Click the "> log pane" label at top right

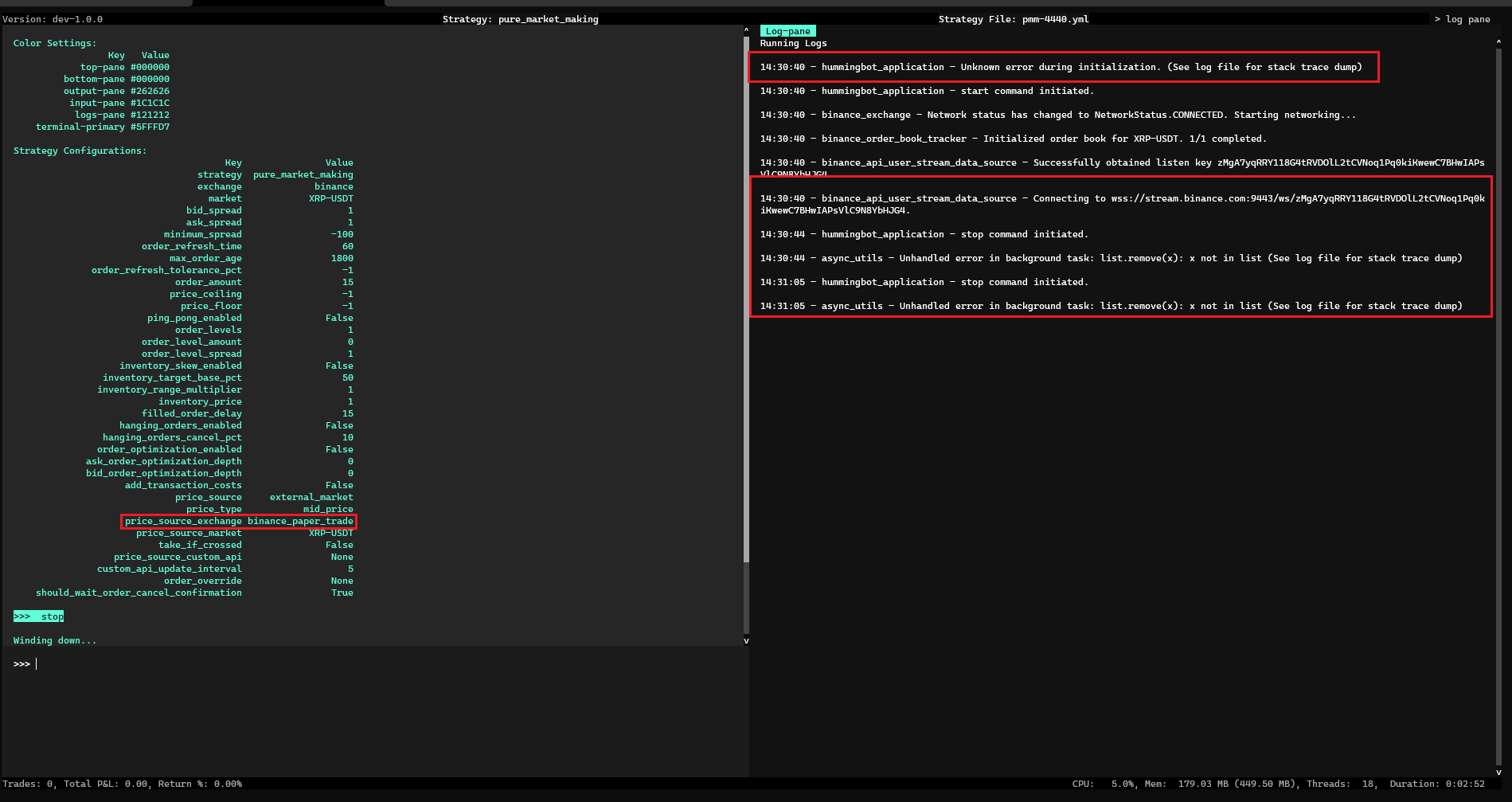pyautogui.click(x=1463, y=18)
